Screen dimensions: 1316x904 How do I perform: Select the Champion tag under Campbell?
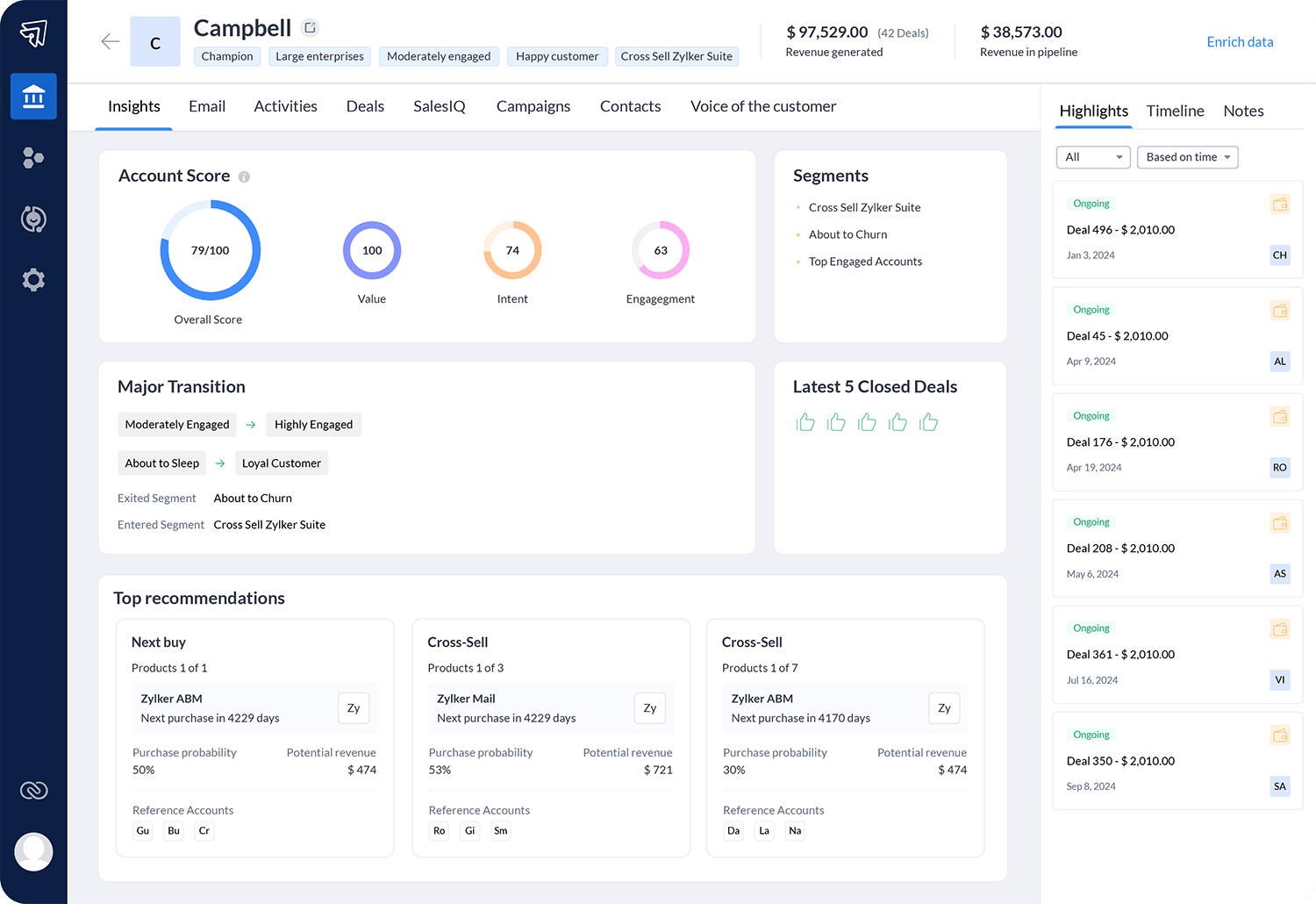pyautogui.click(x=226, y=56)
